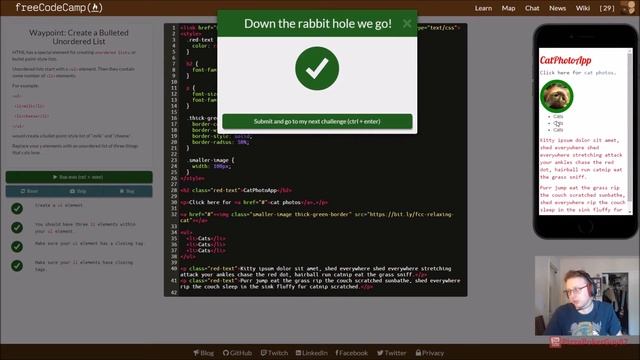Image resolution: width=640 pixels, height=360 pixels.
Task: Open the Twitter footer link
Action: [x=391, y=353]
